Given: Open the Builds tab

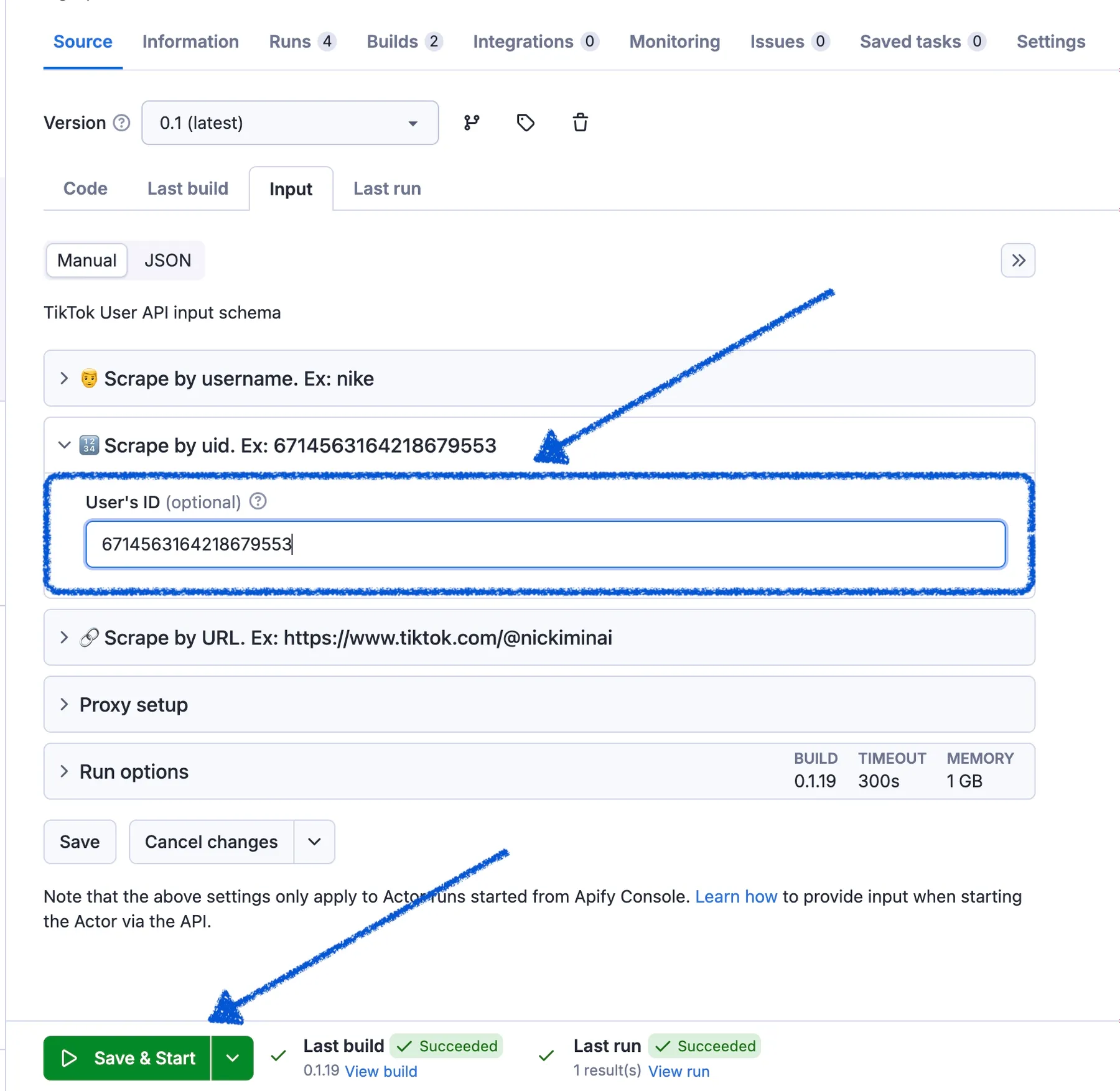Looking at the screenshot, I should click(404, 42).
